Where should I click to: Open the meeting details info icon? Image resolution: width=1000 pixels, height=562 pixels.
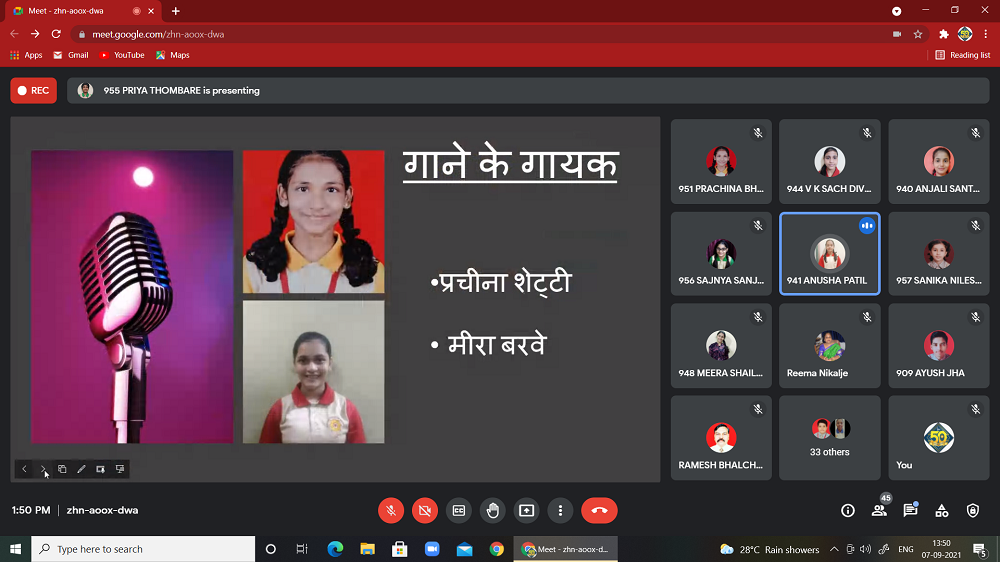[848, 510]
